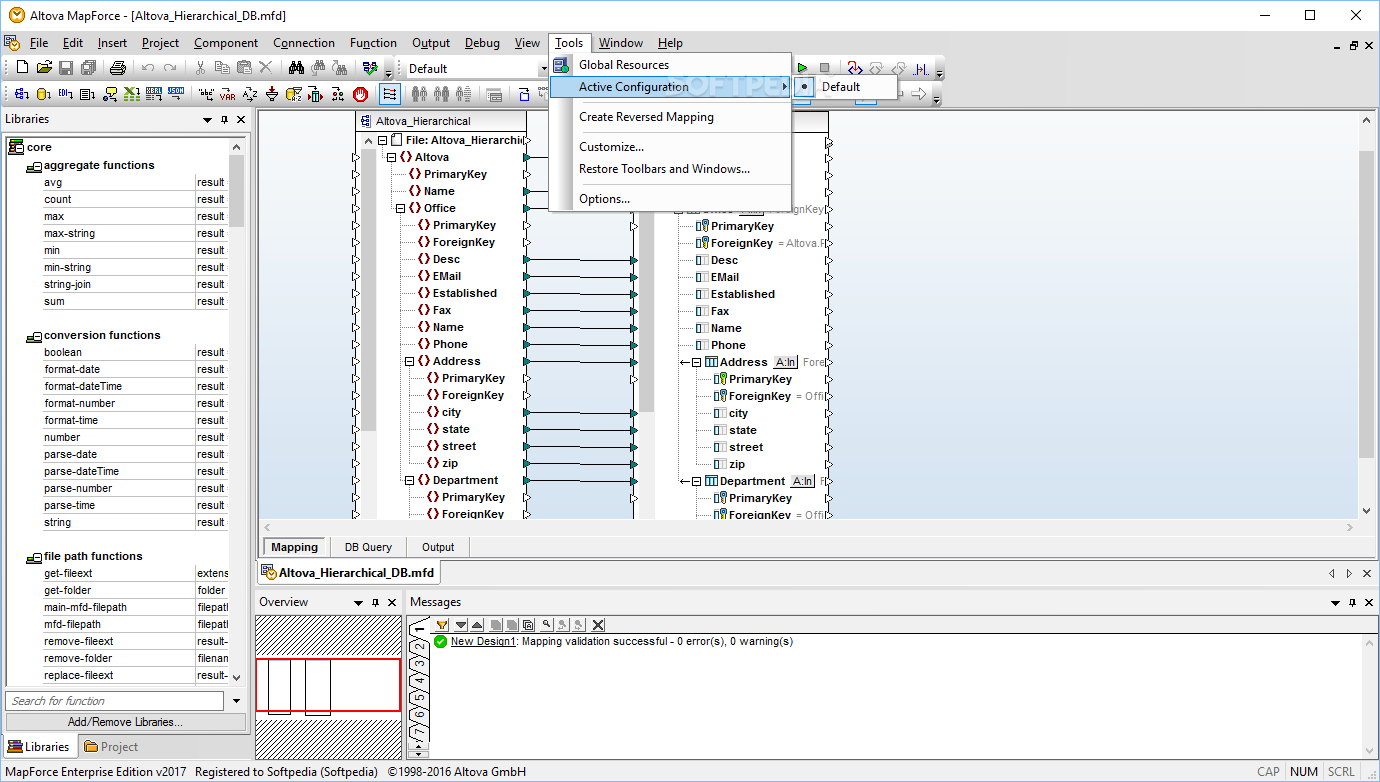This screenshot has height=782, width=1380.
Task: Open the Component menu
Action: pyautogui.click(x=226, y=43)
